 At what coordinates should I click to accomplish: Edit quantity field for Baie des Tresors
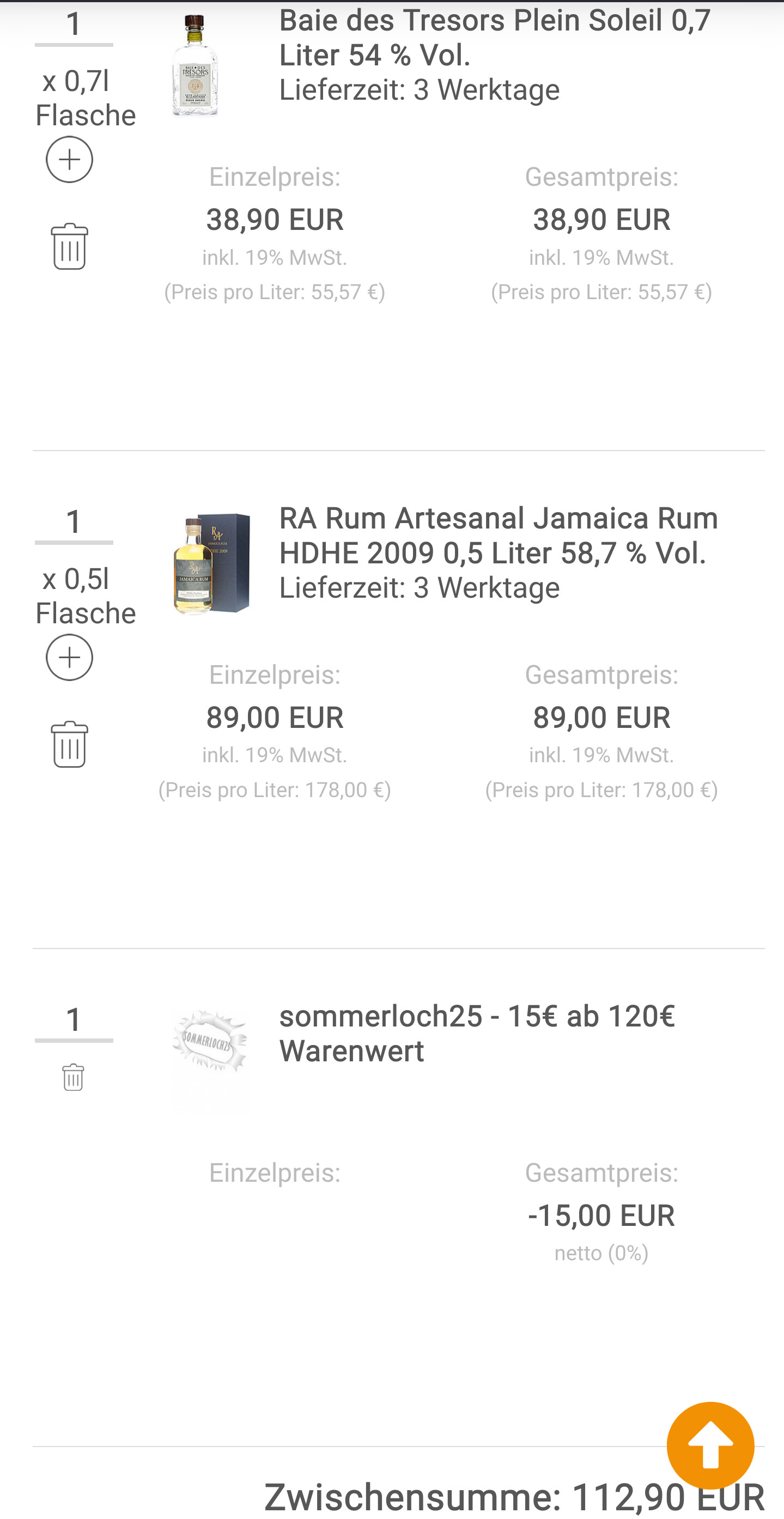74,25
